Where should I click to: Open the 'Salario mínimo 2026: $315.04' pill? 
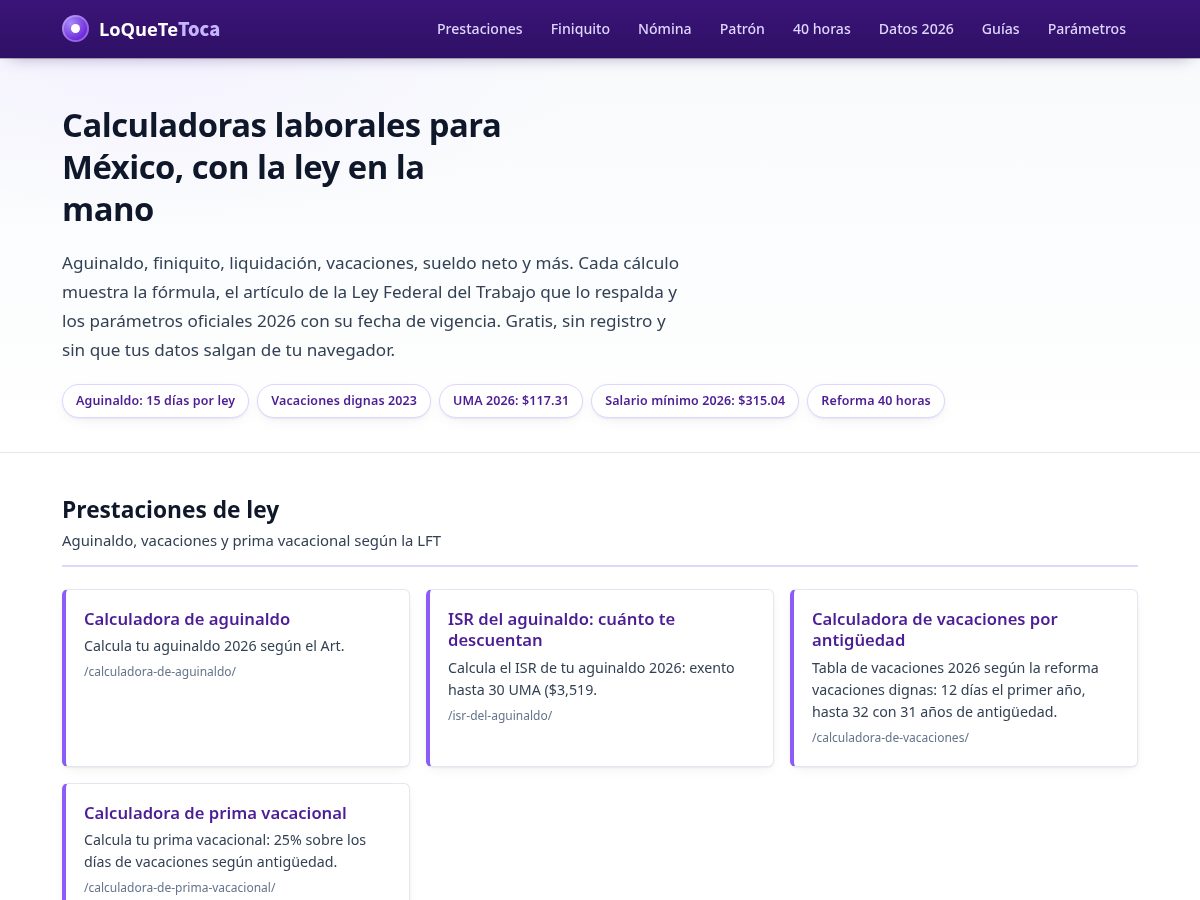(695, 401)
